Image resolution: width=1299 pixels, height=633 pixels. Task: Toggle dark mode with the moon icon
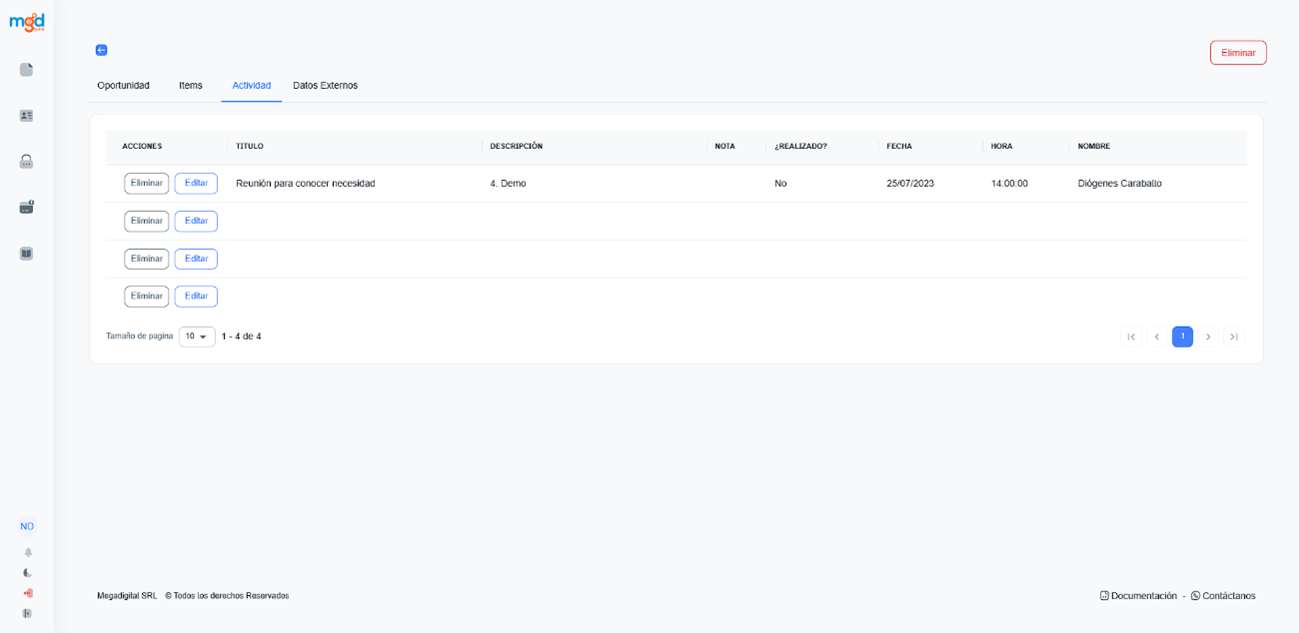click(x=28, y=573)
